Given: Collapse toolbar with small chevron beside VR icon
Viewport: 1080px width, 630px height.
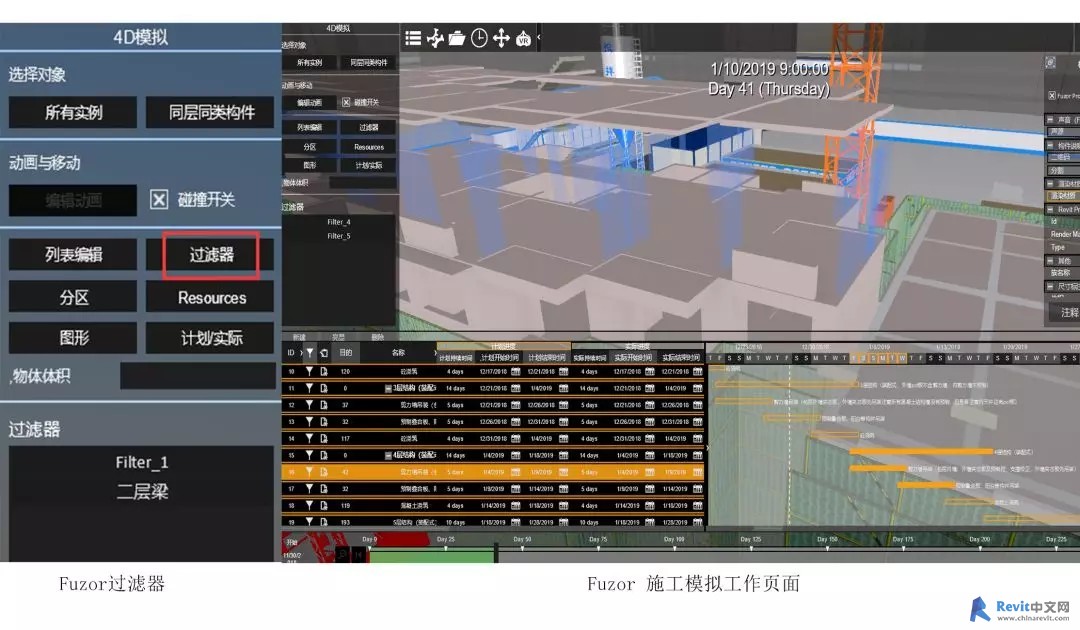Looking at the screenshot, I should [x=538, y=37].
